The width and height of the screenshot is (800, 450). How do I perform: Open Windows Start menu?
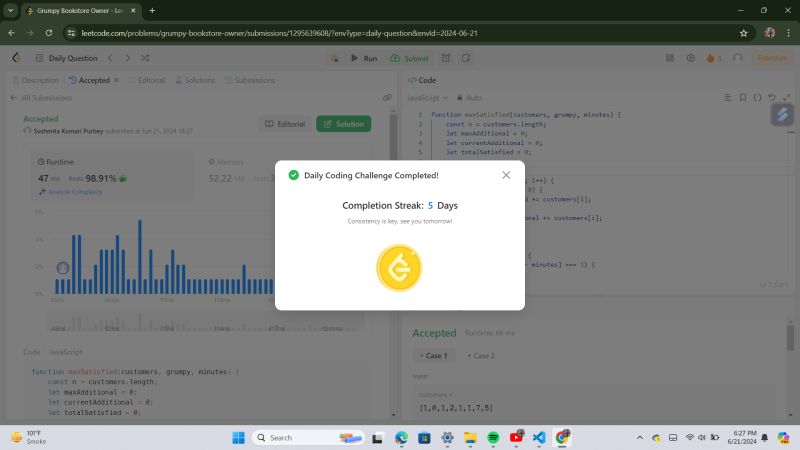238,438
